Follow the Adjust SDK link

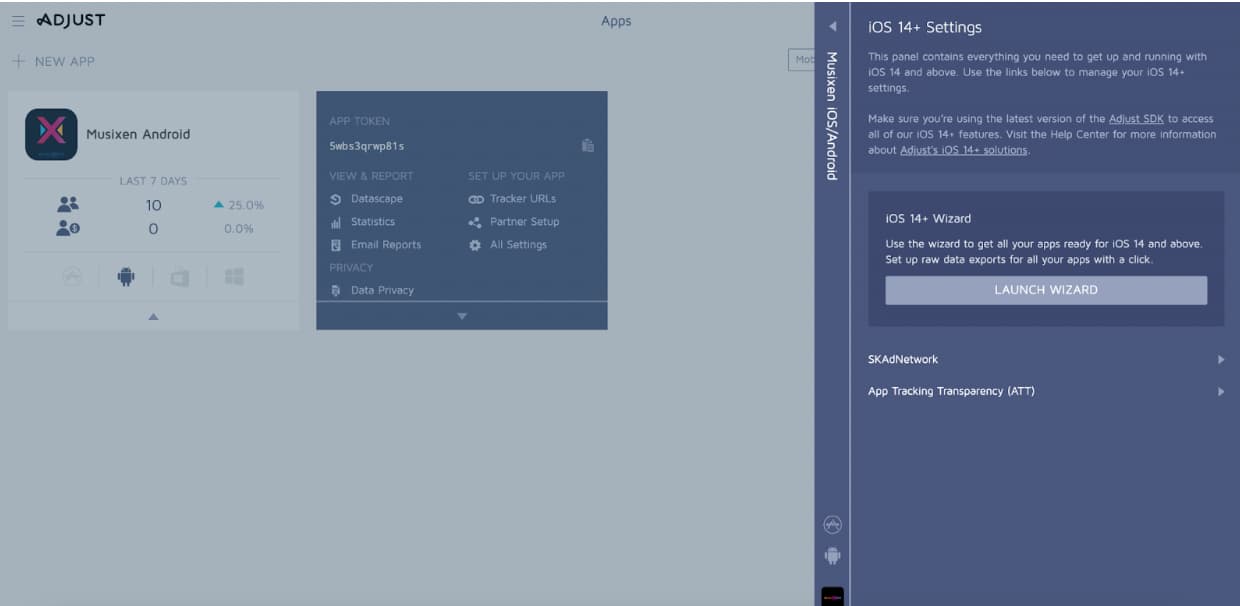pos(1138,119)
